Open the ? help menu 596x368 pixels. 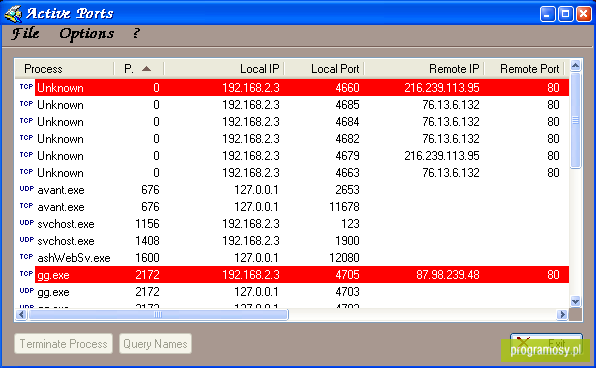click(136, 33)
